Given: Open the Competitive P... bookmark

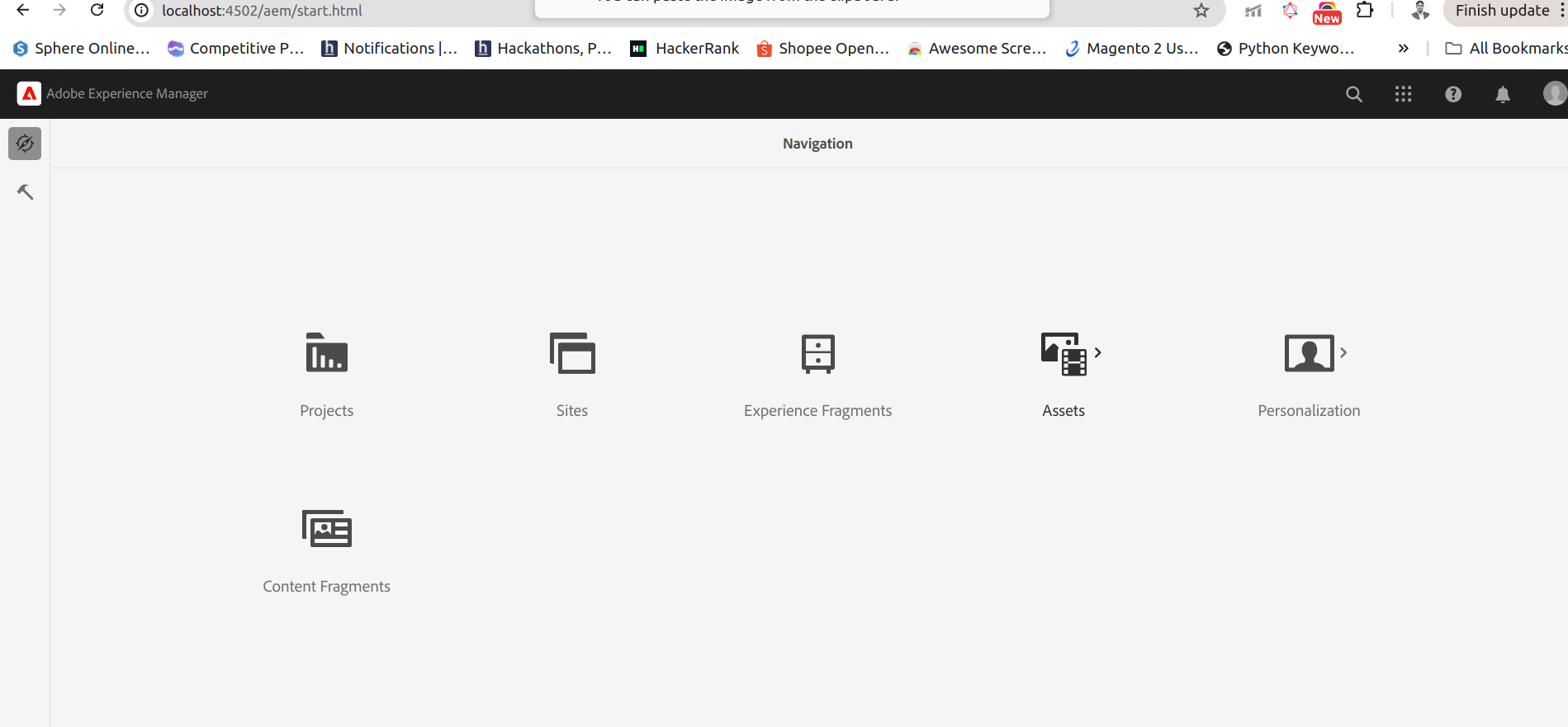Looking at the screenshot, I should 236,49.
